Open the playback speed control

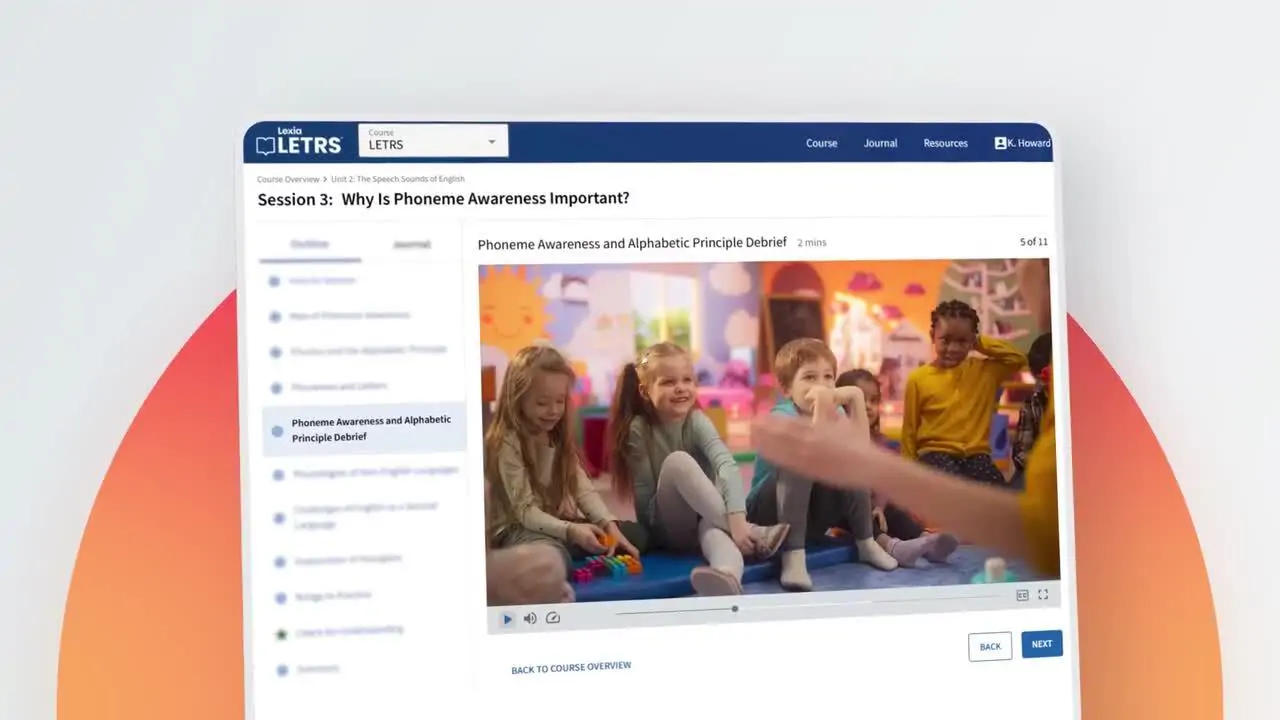(x=553, y=618)
